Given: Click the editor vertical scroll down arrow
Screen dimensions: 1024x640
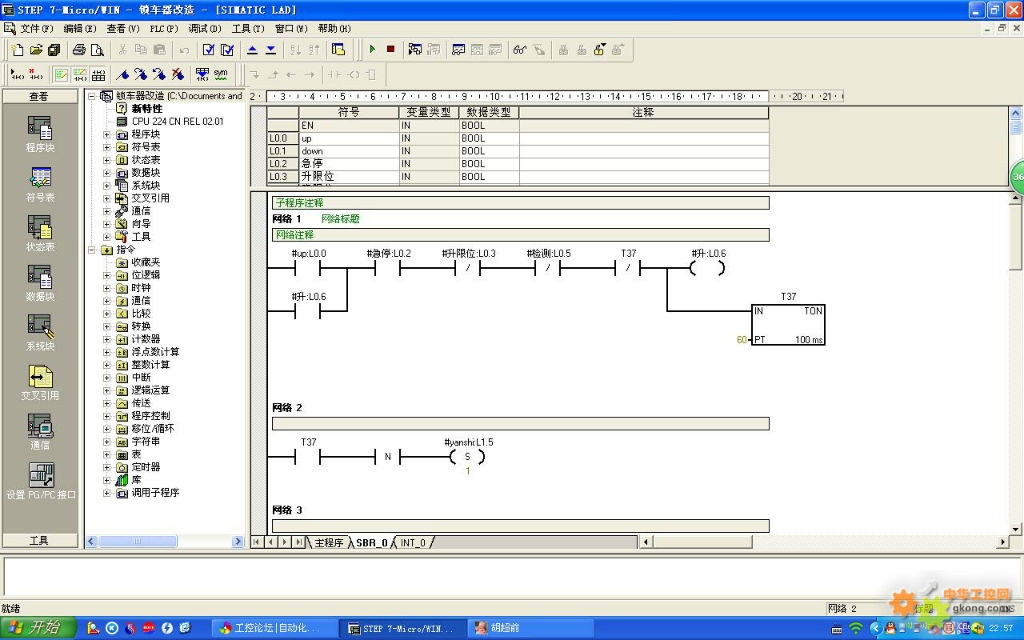Looking at the screenshot, I should pos(1016,529).
